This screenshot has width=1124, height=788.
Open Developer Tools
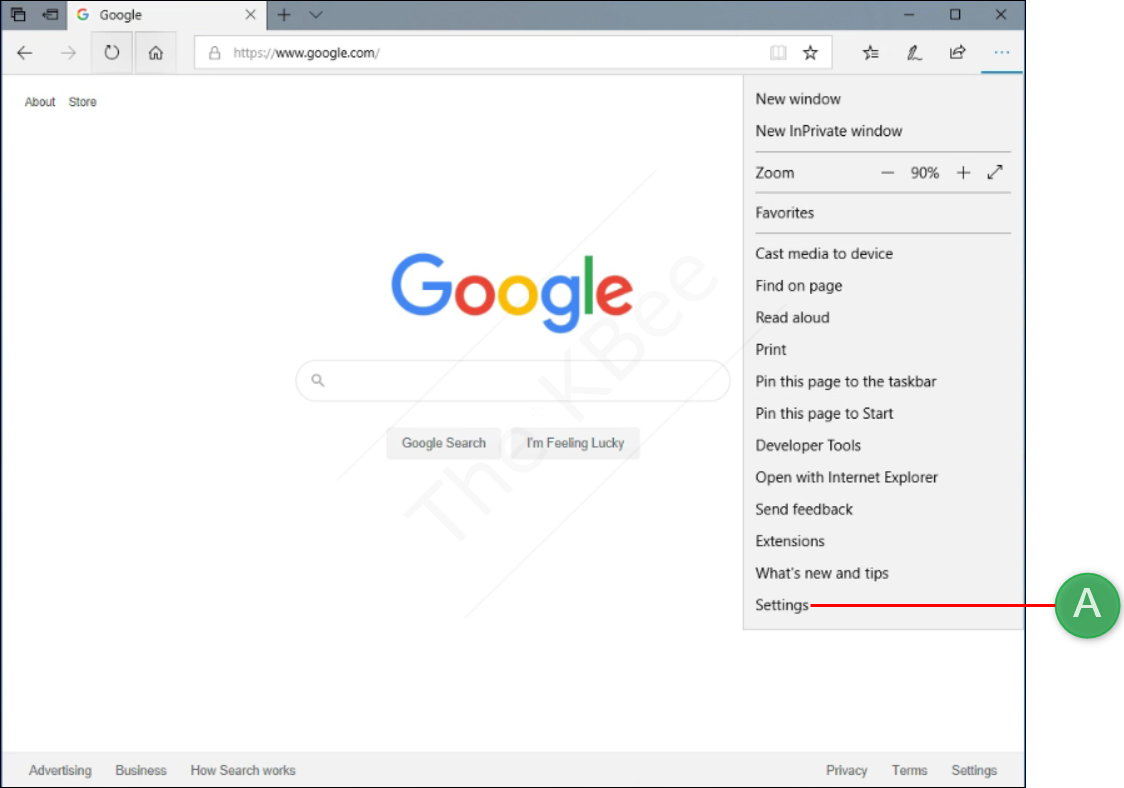[x=808, y=445]
